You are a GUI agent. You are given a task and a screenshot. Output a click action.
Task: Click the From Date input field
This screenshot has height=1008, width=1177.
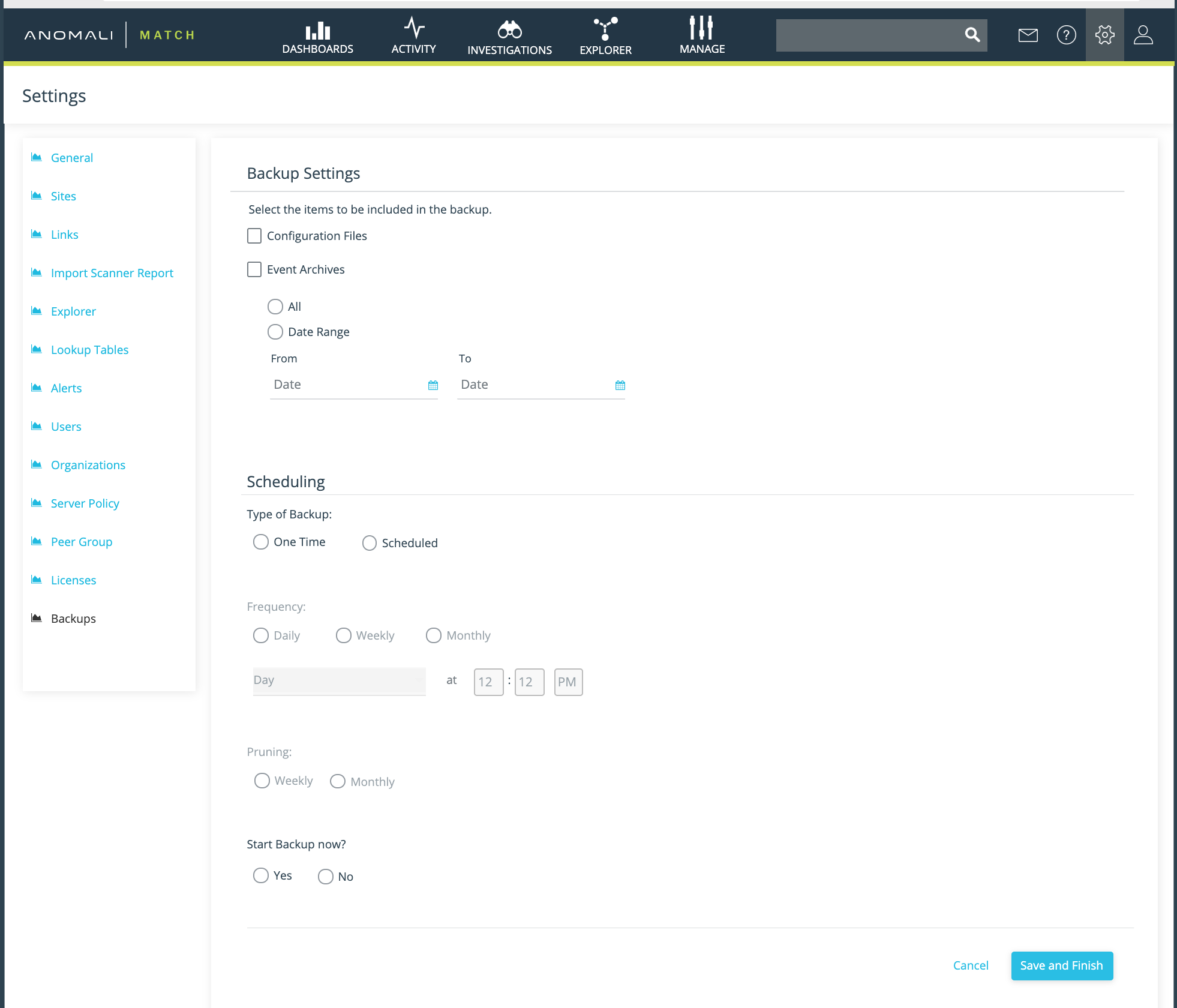point(354,385)
